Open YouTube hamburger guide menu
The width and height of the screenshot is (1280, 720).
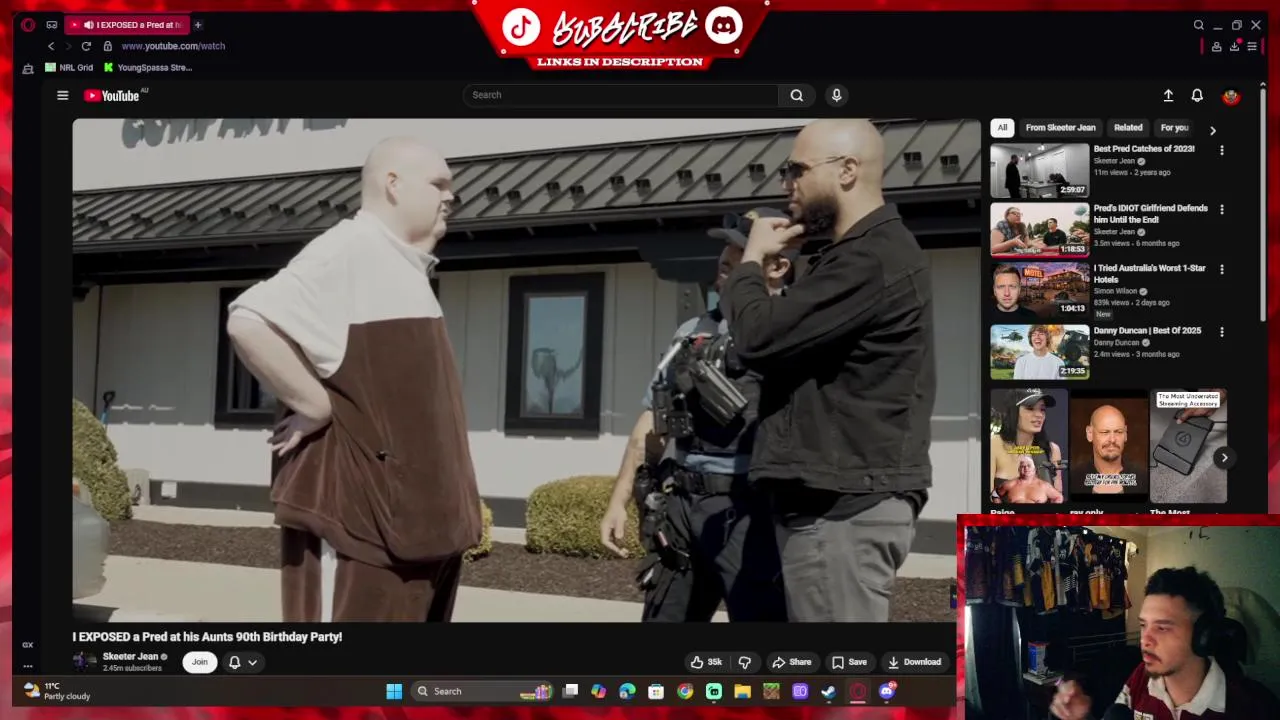click(x=62, y=95)
